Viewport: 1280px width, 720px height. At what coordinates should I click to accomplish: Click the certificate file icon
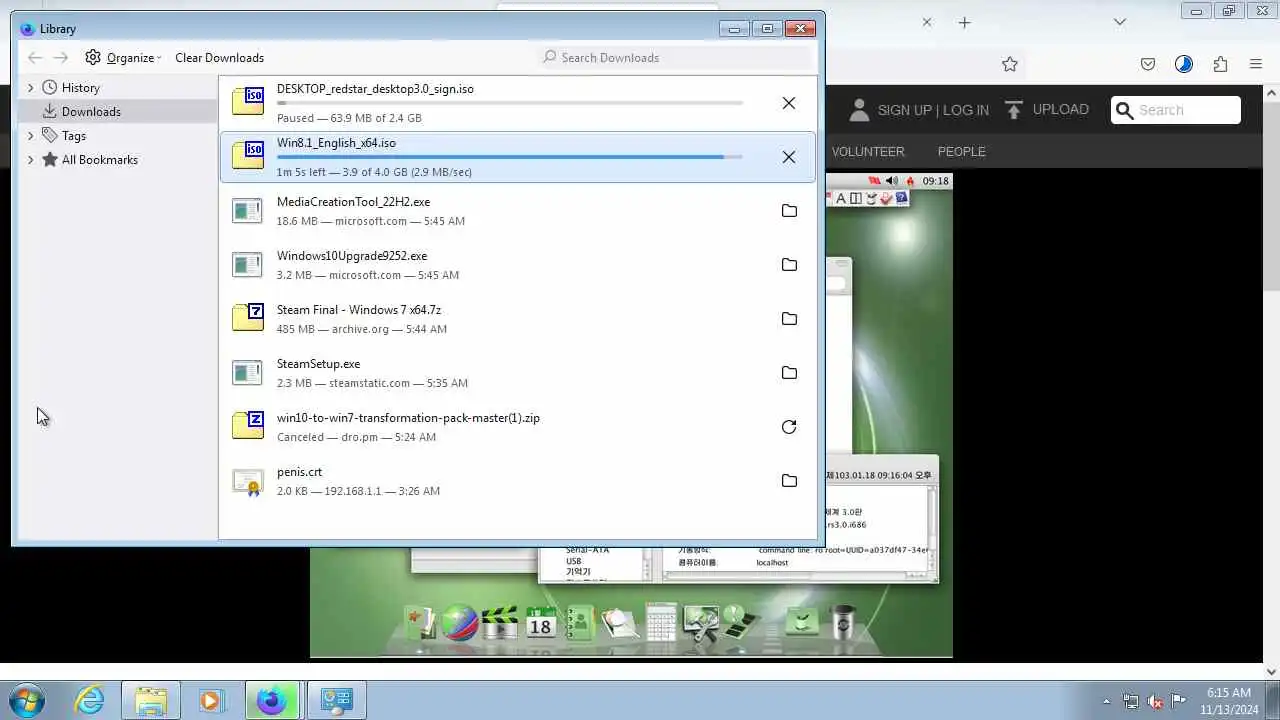(x=247, y=482)
